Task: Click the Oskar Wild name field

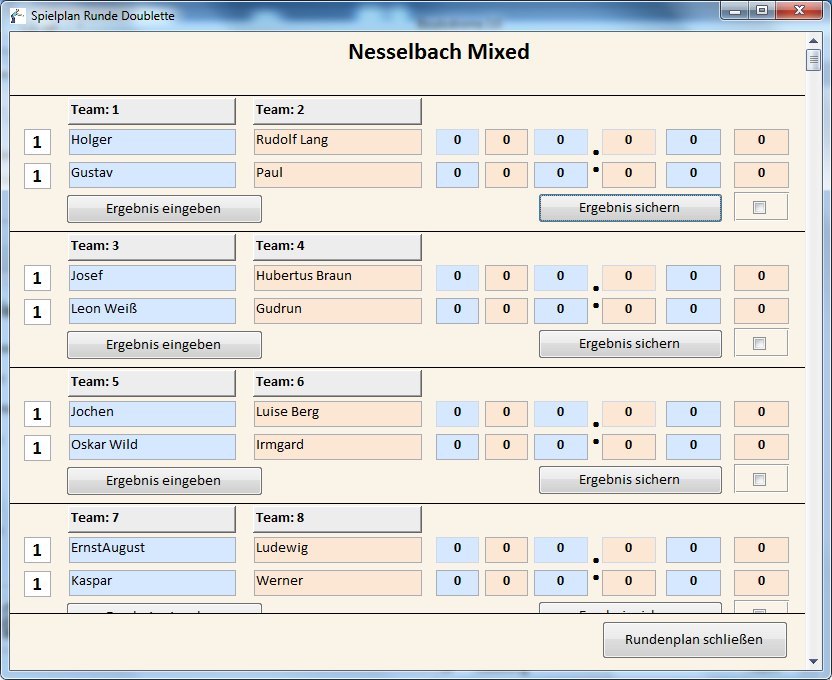Action: coord(151,446)
